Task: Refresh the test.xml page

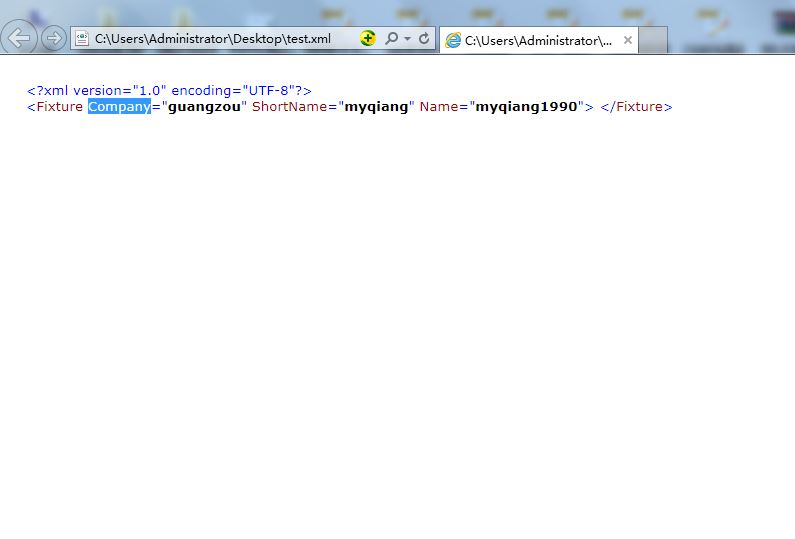Action: 424,39
